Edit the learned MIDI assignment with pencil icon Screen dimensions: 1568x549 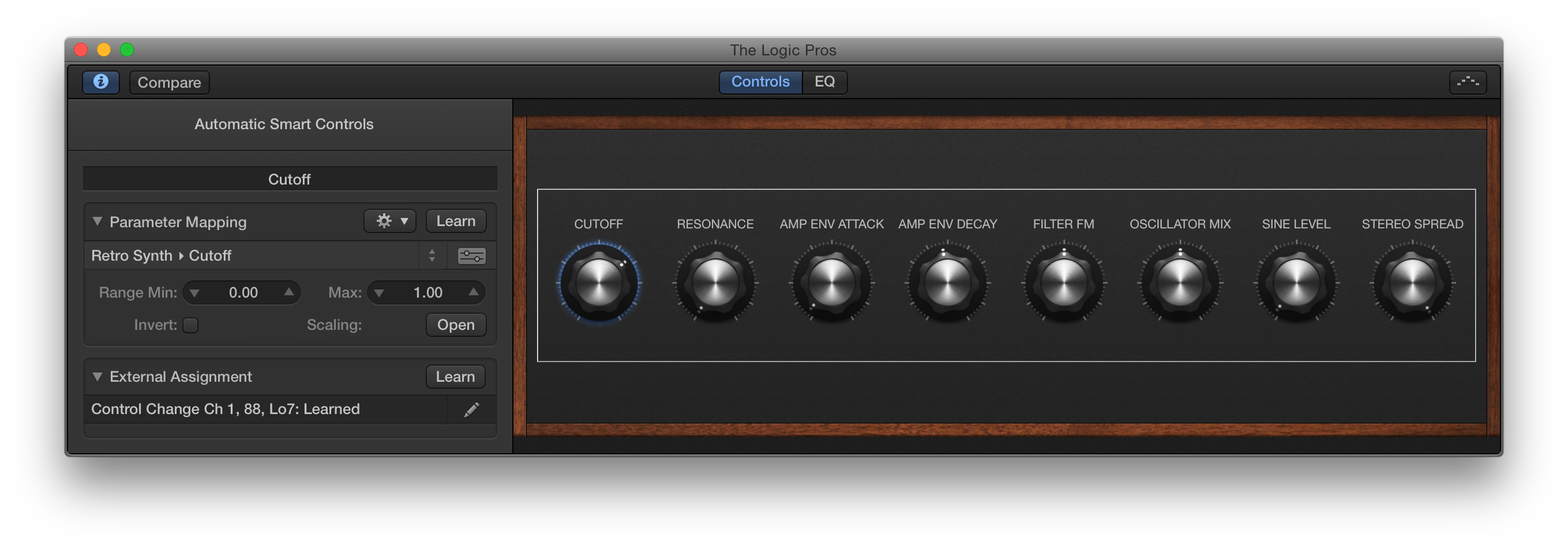tap(472, 409)
